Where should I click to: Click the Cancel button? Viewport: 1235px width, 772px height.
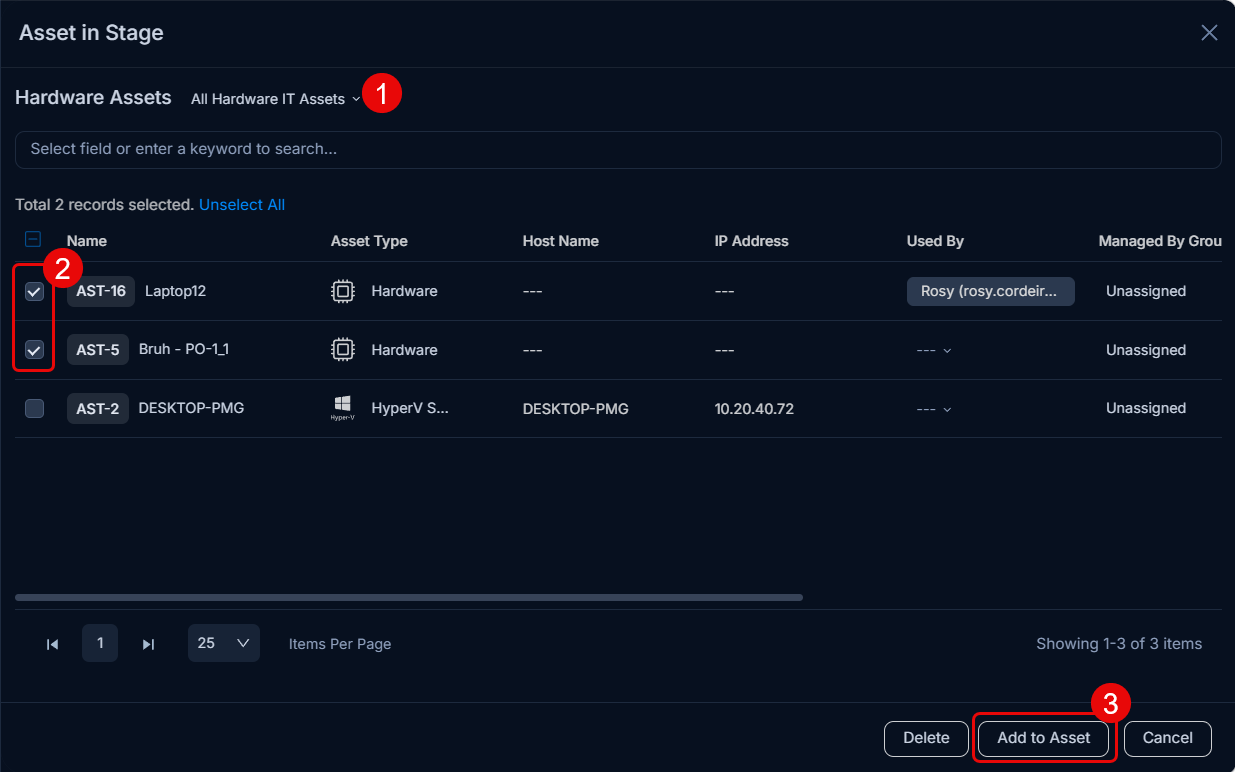[1168, 738]
